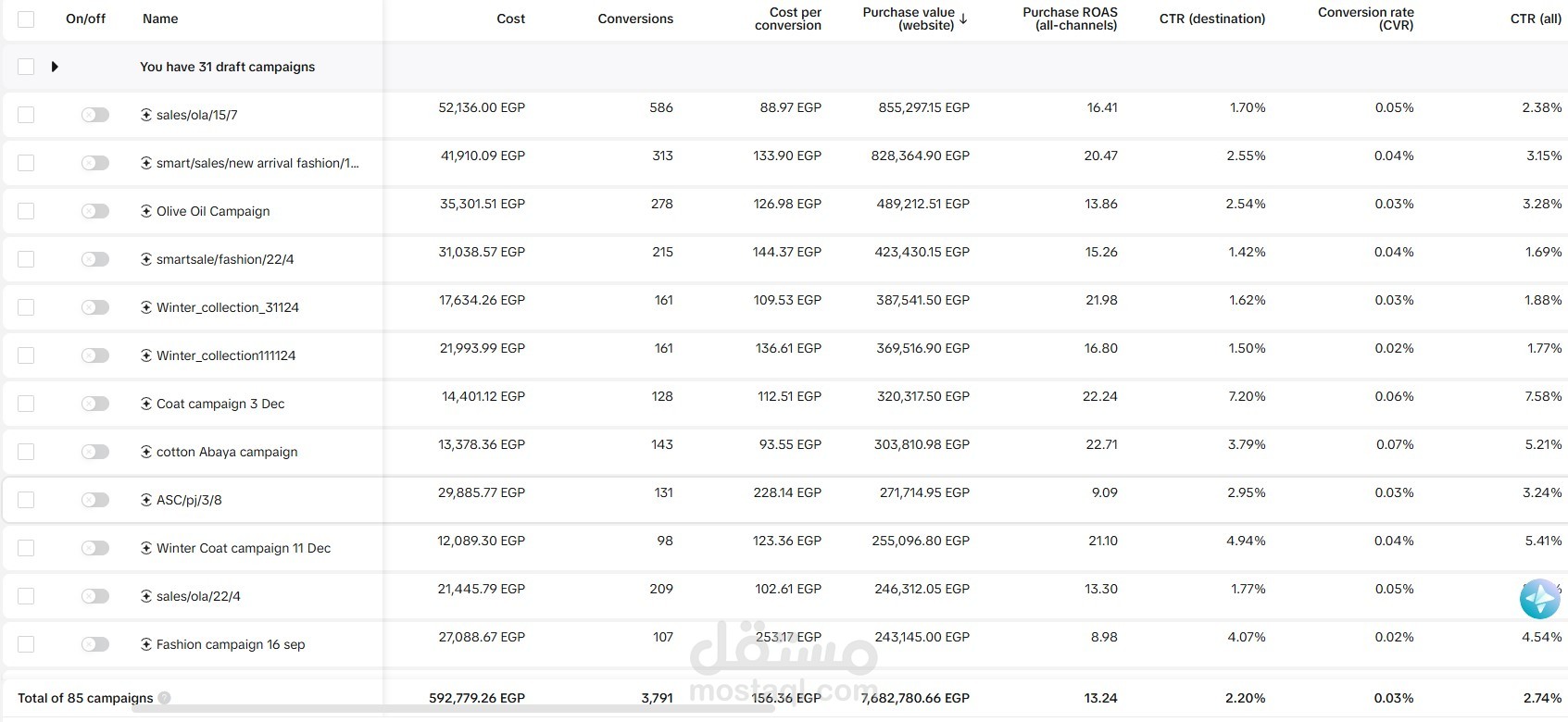Viewport: 1568px width, 722px height.
Task: Enable the Winter_collection_31124 campaign switch
Action: coord(94,307)
